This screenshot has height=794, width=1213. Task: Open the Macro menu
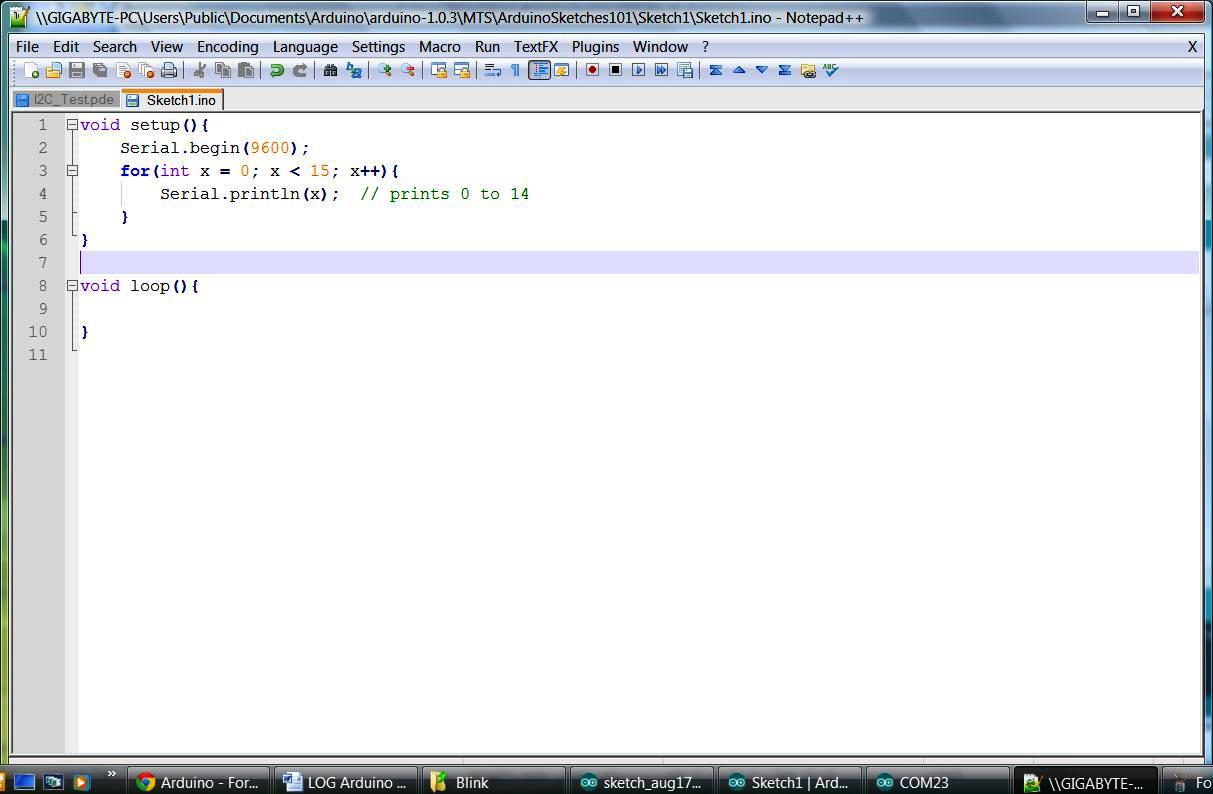[x=440, y=47]
